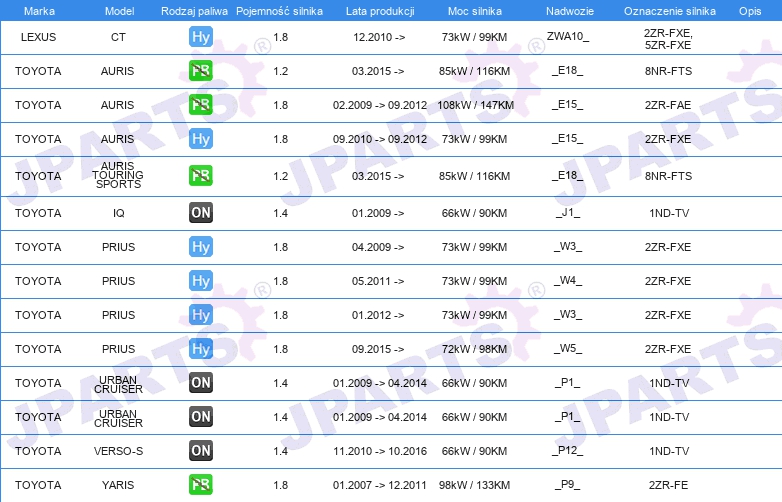This screenshot has width=782, height=502.
Task: Click the ON diesel icon in IQ row
Action: [201, 212]
